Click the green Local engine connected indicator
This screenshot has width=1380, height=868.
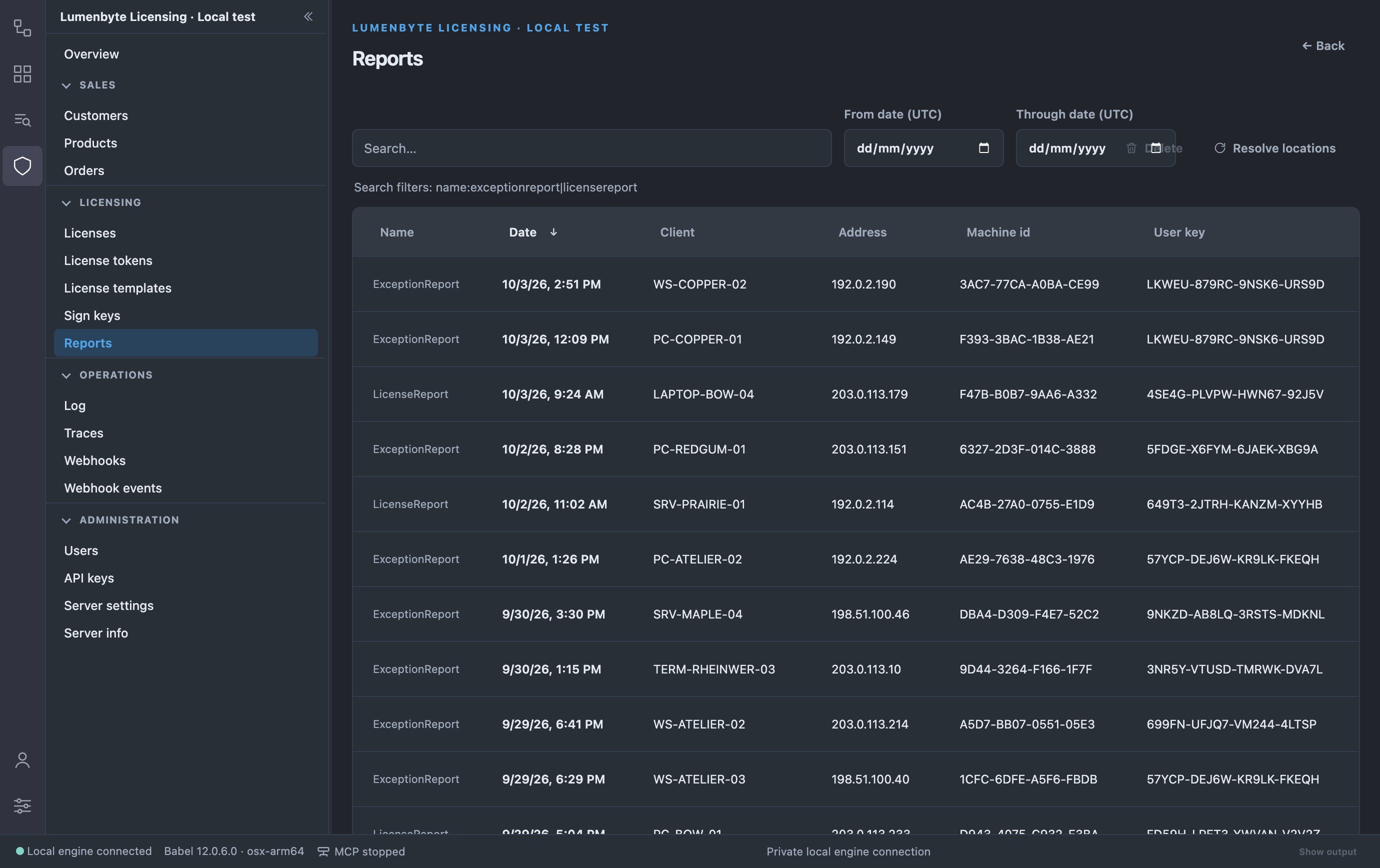[x=19, y=851]
